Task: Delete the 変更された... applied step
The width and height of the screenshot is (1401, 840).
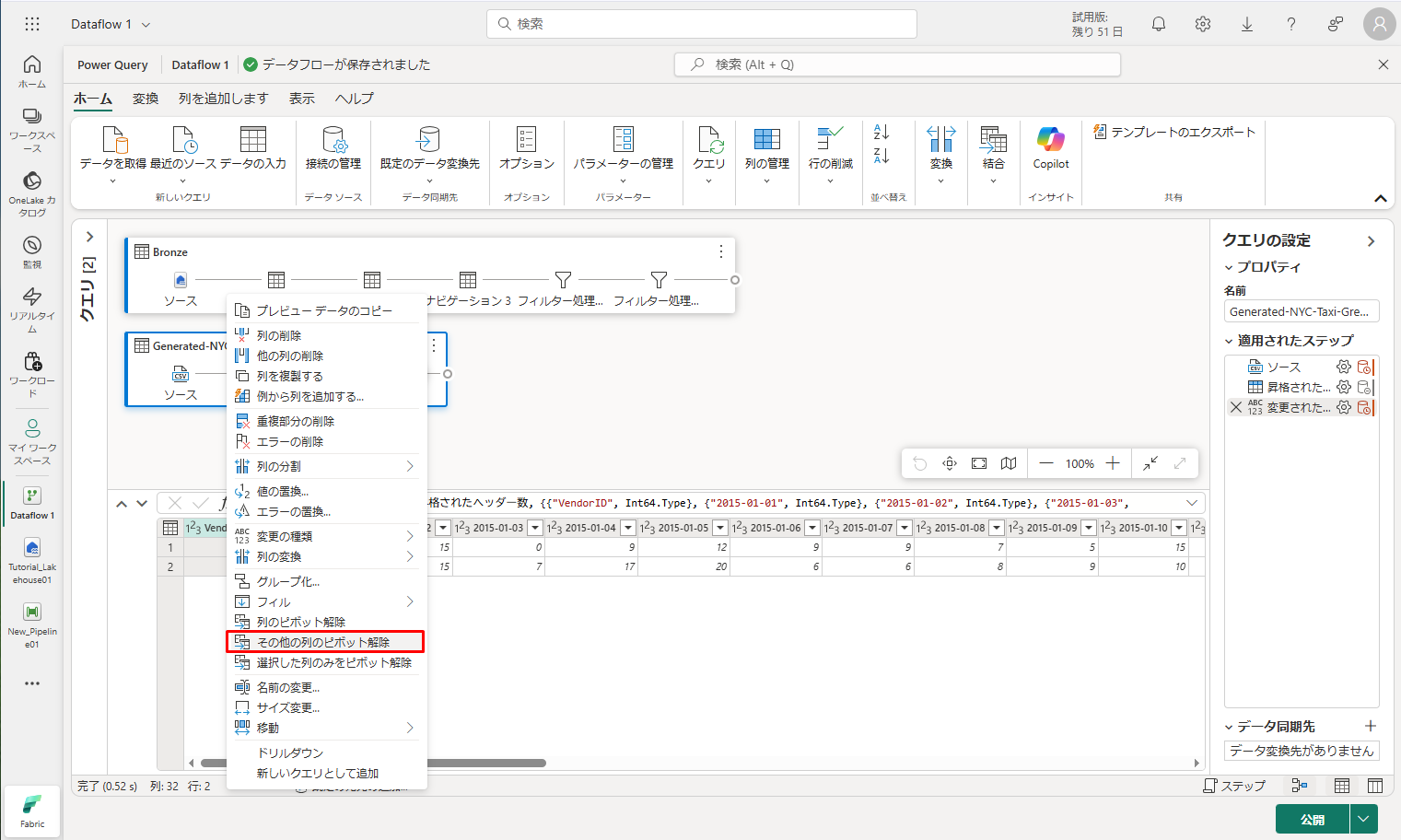Action: pyautogui.click(x=1236, y=407)
